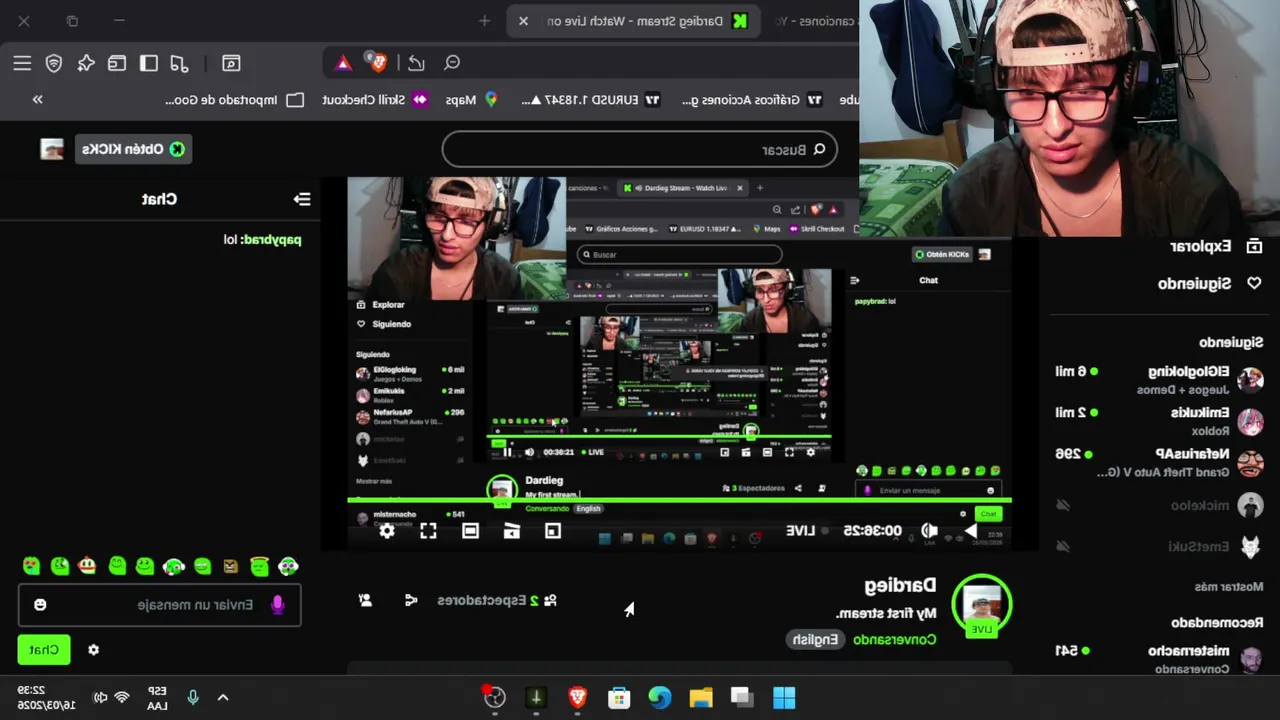This screenshot has height=720, width=1280.
Task: Toggle fullscreen on the player
Action: (428, 531)
